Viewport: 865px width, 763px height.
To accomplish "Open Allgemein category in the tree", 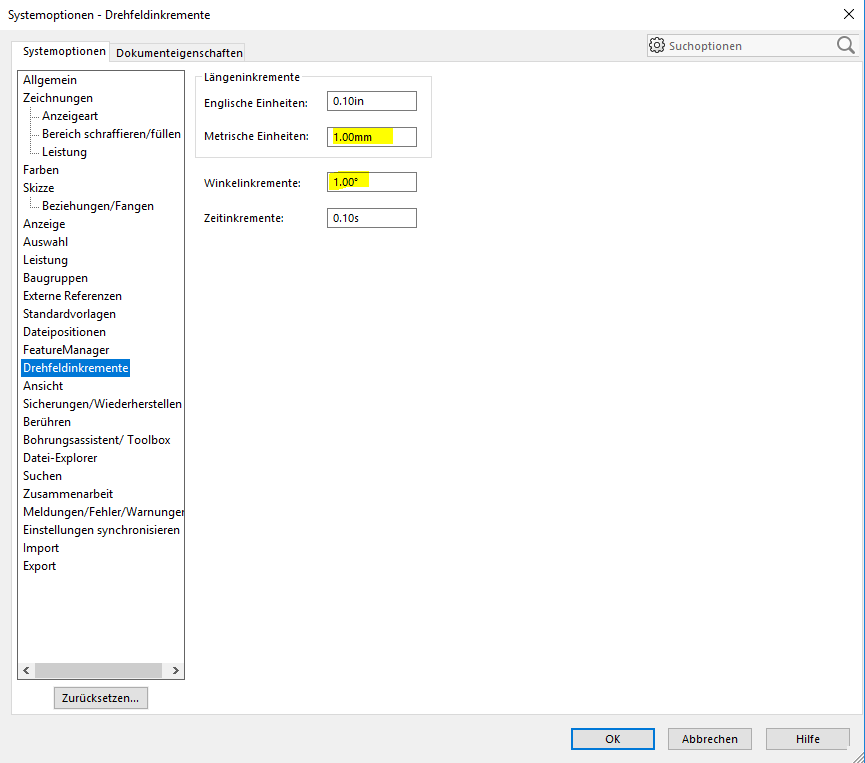I will pyautogui.click(x=50, y=80).
